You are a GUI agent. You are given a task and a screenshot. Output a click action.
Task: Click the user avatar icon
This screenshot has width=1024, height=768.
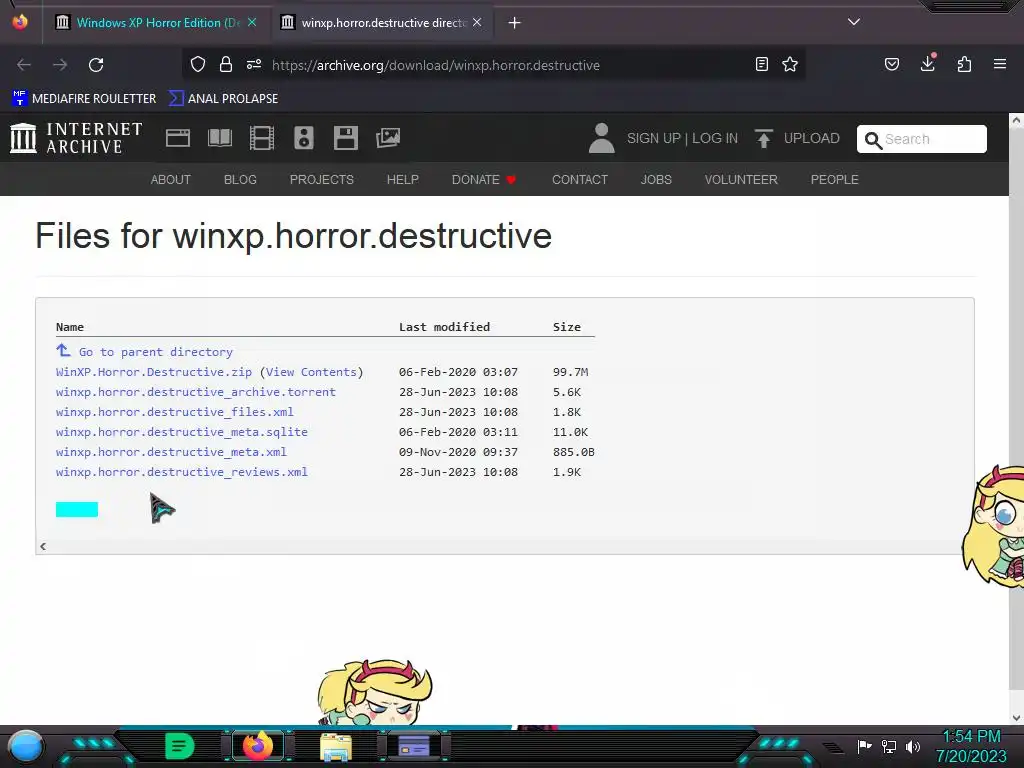(x=601, y=138)
